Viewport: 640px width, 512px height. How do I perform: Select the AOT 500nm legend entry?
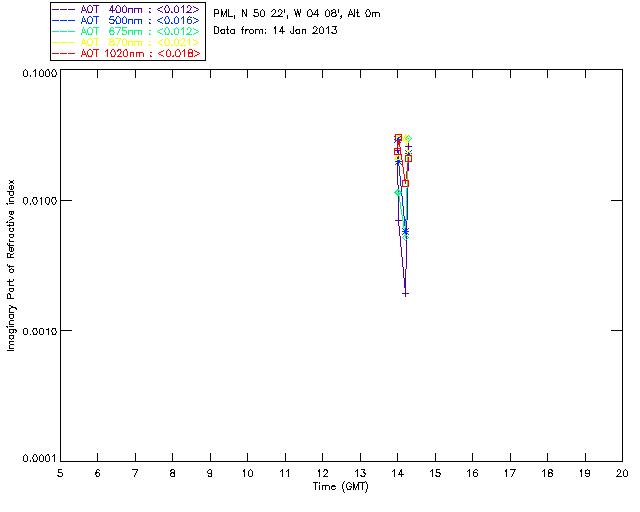[127, 20]
